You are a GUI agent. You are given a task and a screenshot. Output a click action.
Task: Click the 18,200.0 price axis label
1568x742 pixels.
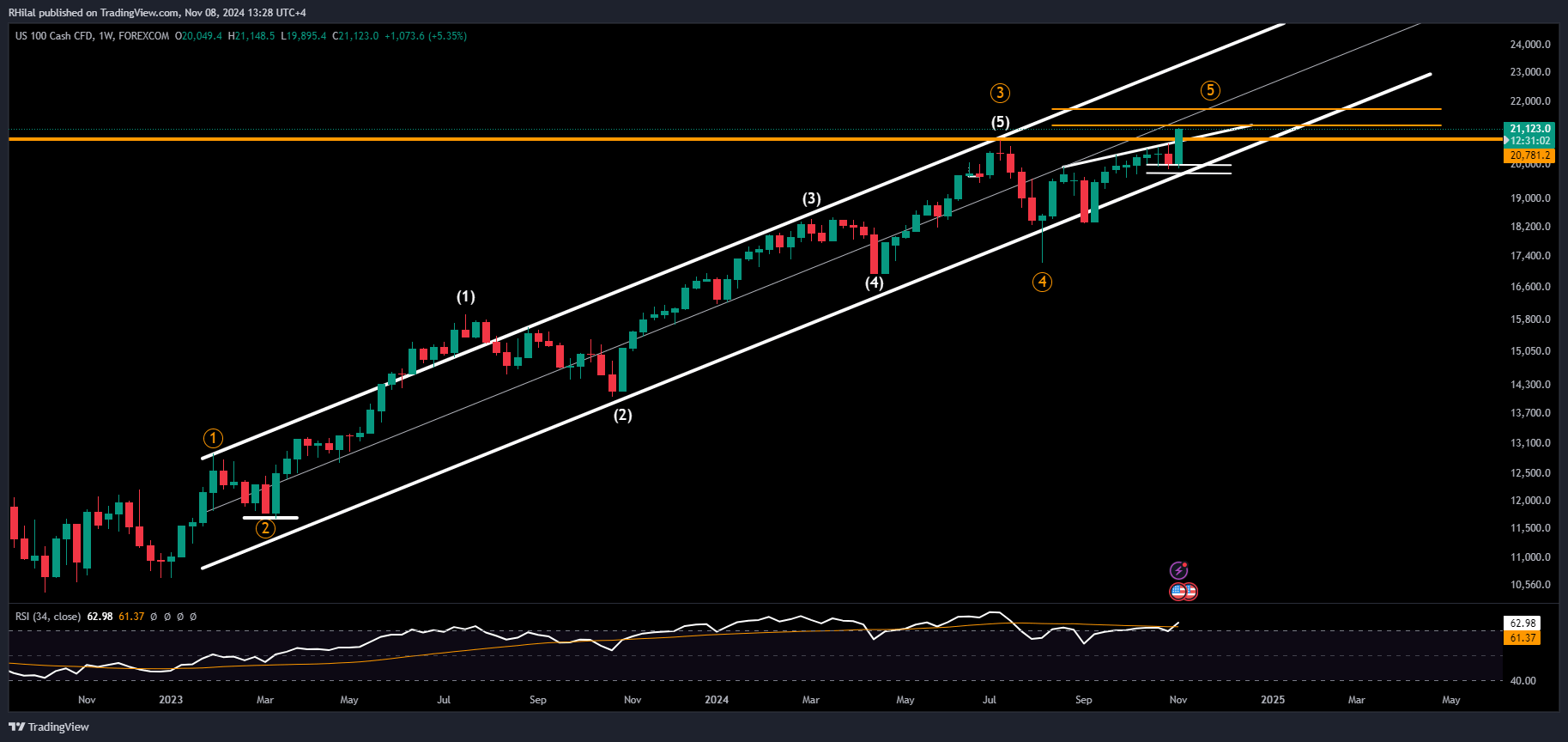coord(1530,227)
